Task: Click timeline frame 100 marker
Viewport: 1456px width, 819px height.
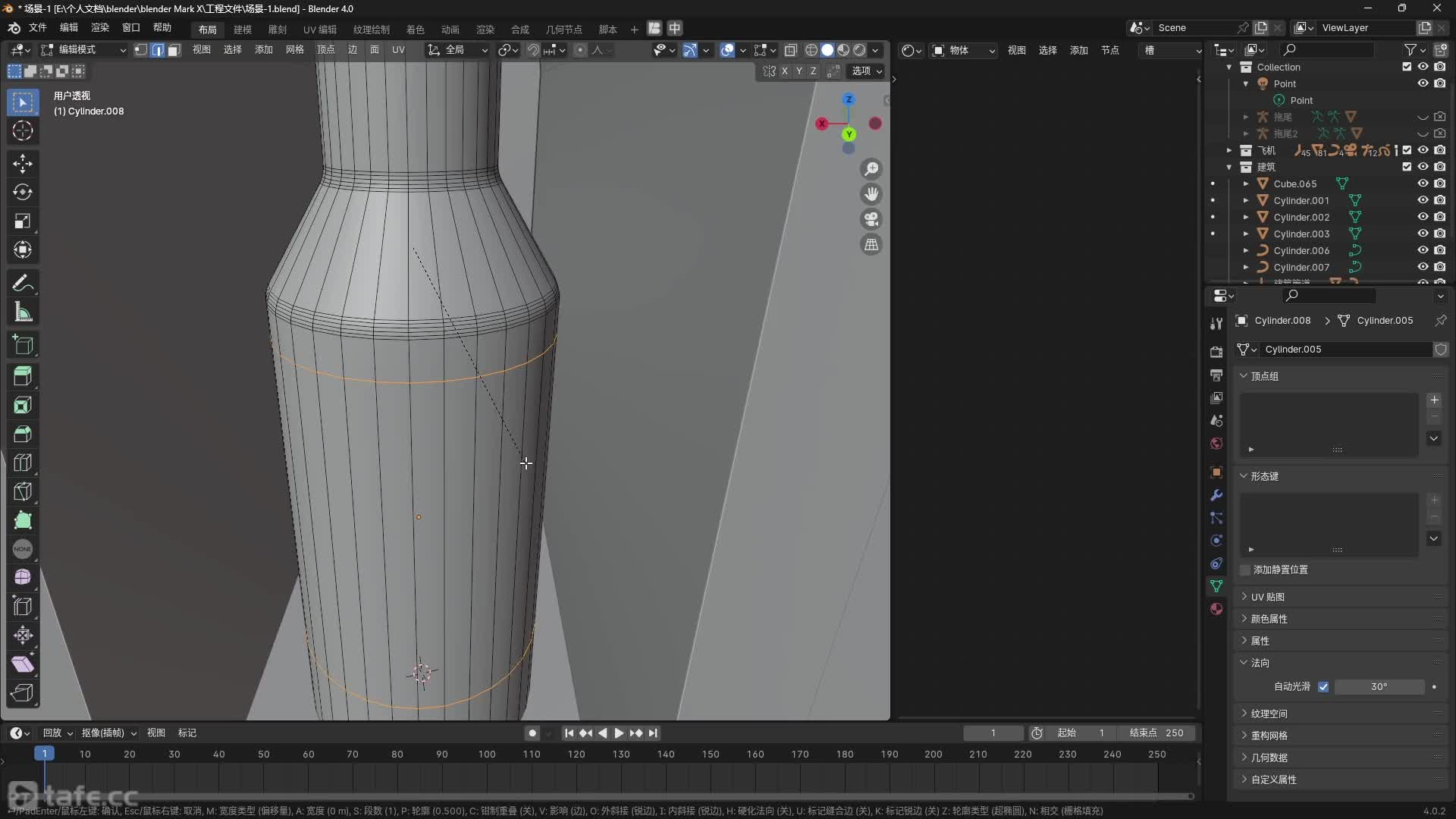Action: (x=487, y=755)
